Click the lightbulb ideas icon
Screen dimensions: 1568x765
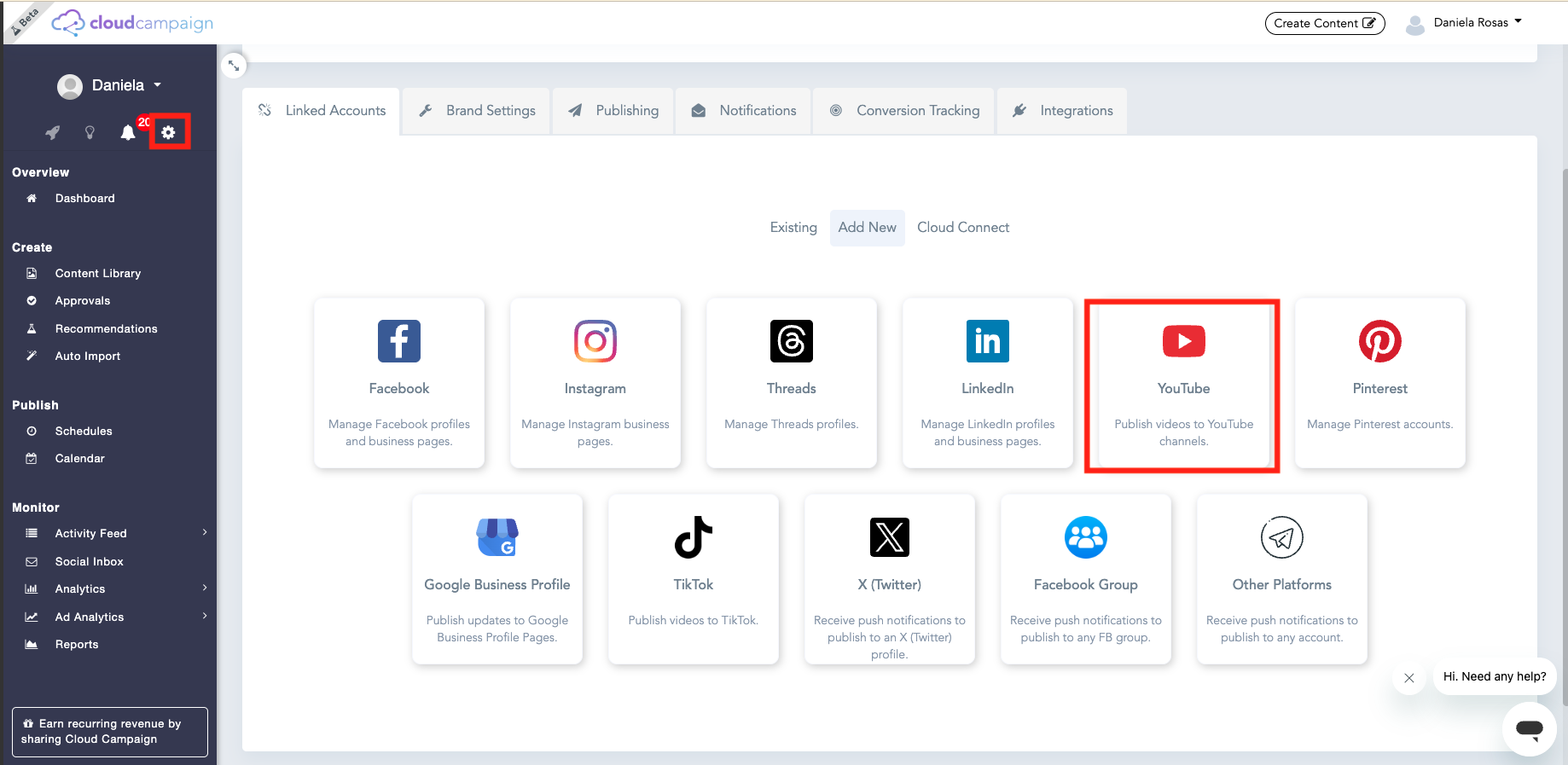point(90,132)
